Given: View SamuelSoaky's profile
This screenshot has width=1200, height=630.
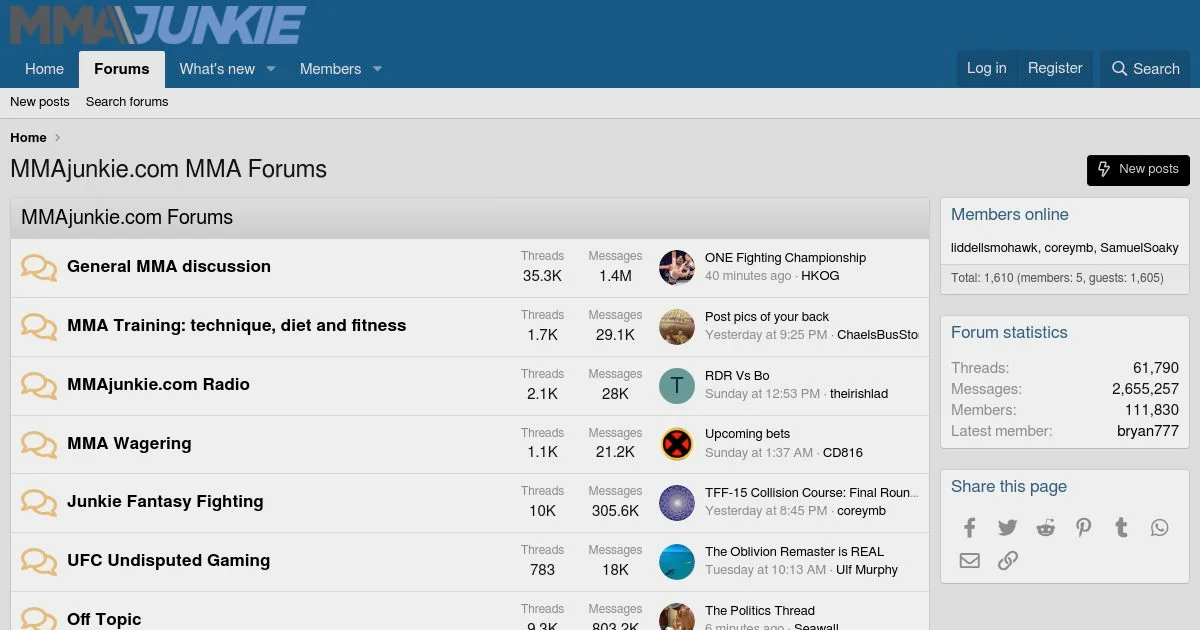Looking at the screenshot, I should (1139, 248).
